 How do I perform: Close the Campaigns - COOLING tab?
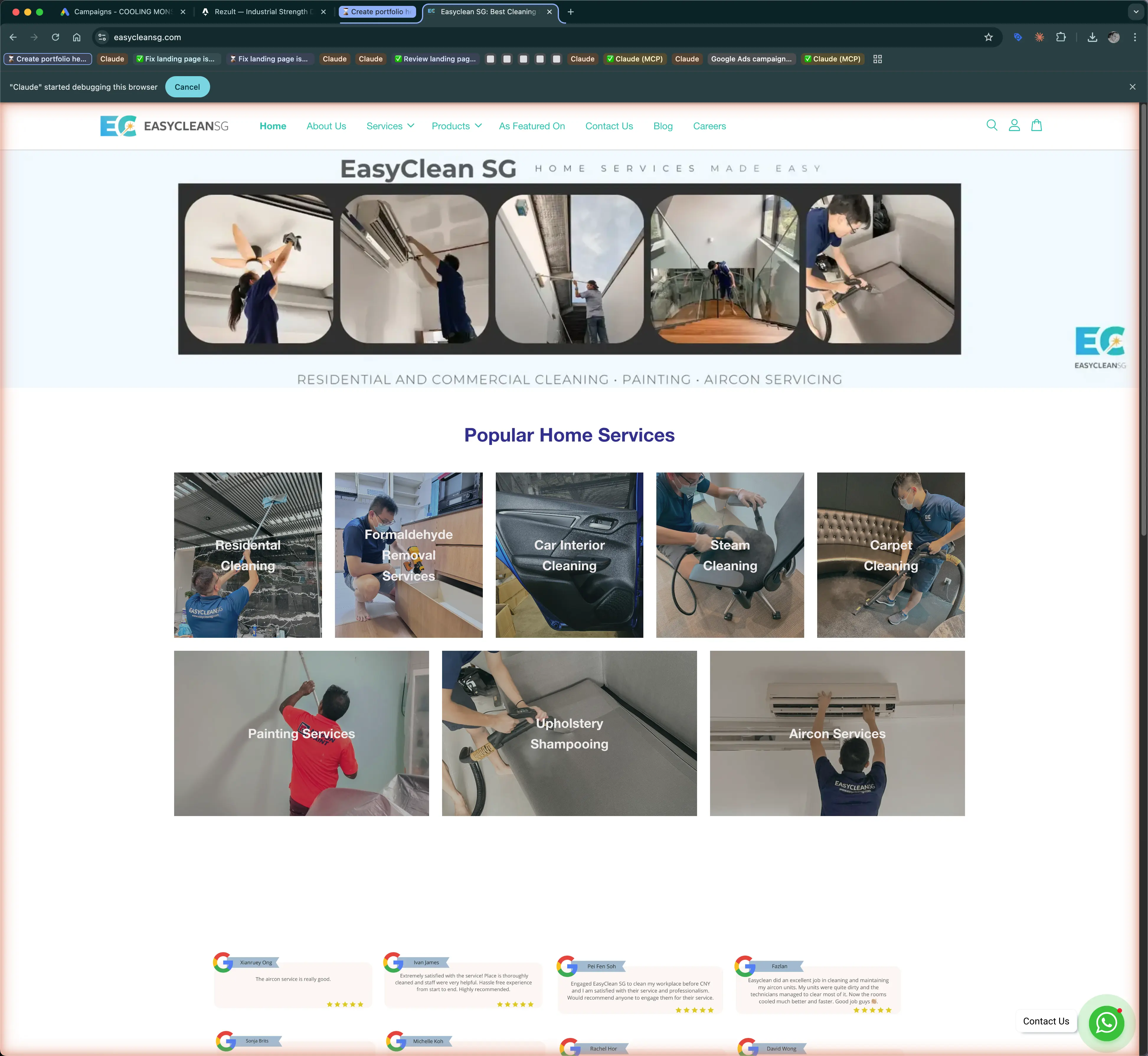[x=183, y=12]
